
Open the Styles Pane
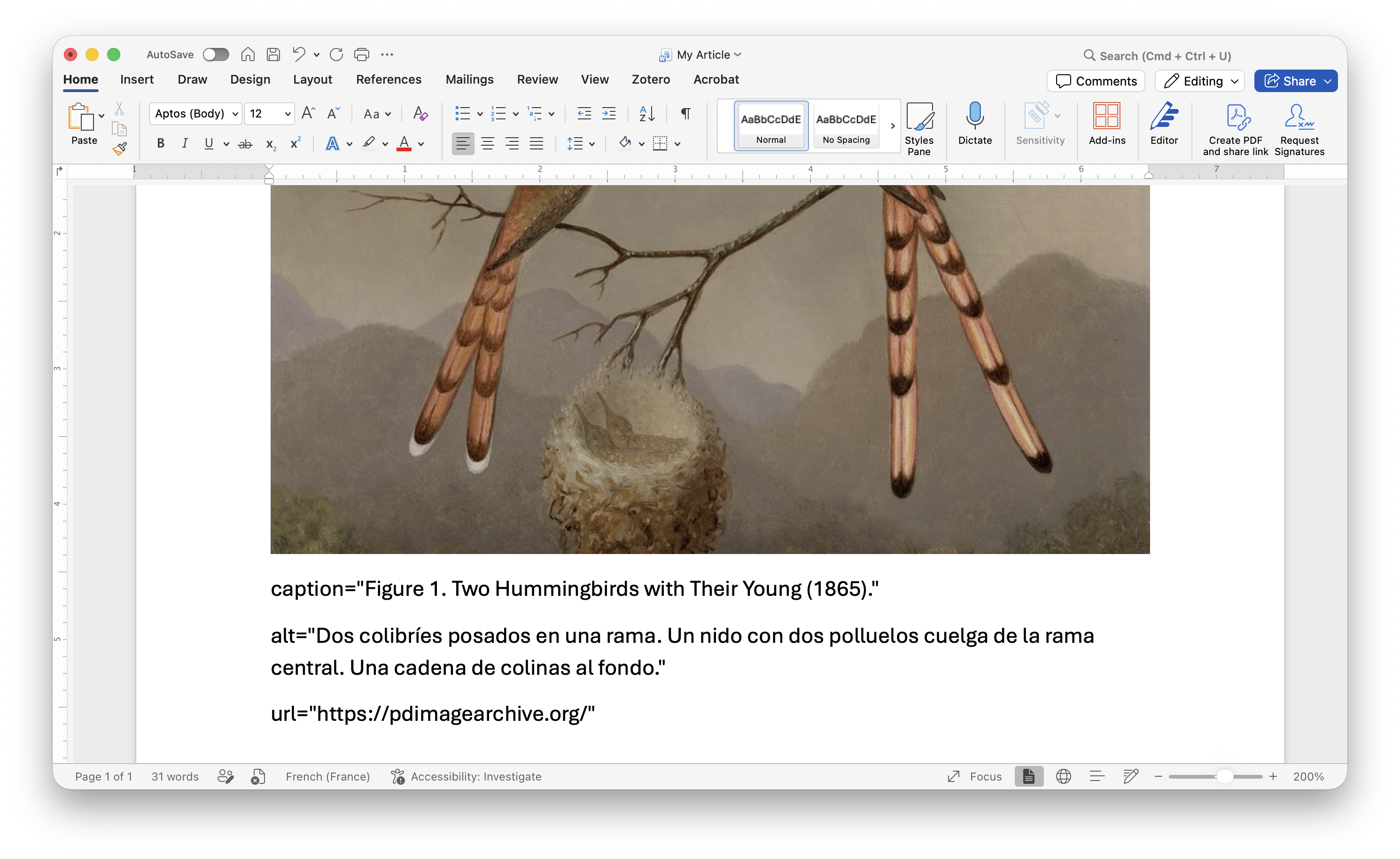pyautogui.click(x=919, y=129)
